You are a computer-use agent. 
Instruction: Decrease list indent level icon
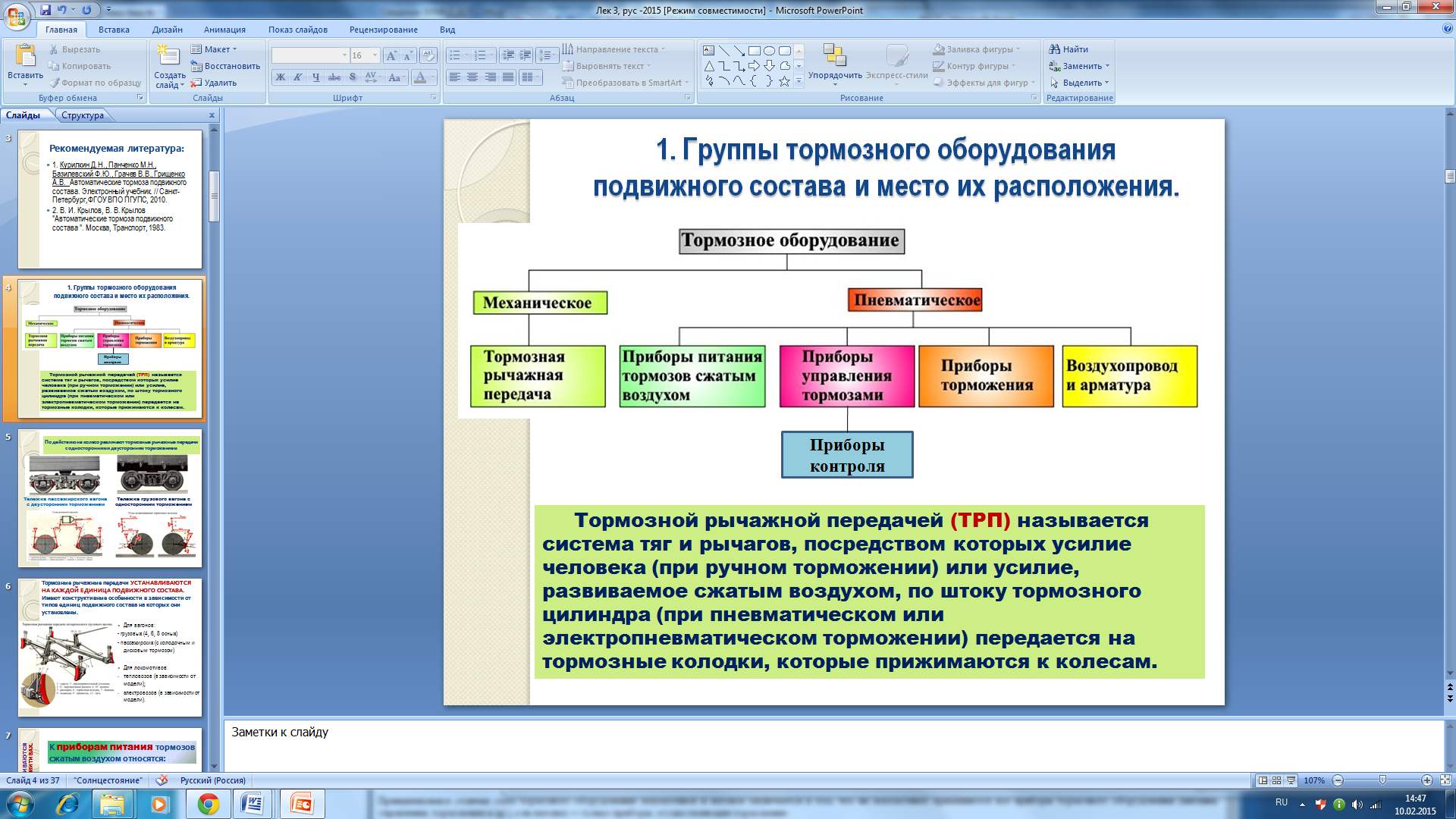[508, 55]
